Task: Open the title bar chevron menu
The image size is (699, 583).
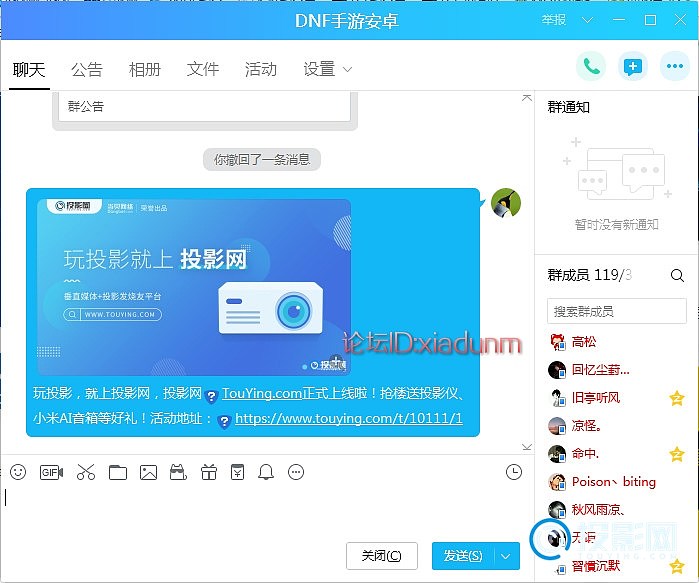Action: (x=588, y=20)
